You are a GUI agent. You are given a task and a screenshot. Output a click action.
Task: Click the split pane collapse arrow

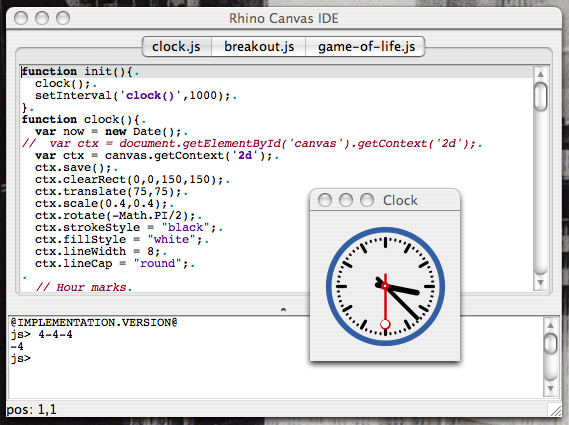(x=283, y=310)
